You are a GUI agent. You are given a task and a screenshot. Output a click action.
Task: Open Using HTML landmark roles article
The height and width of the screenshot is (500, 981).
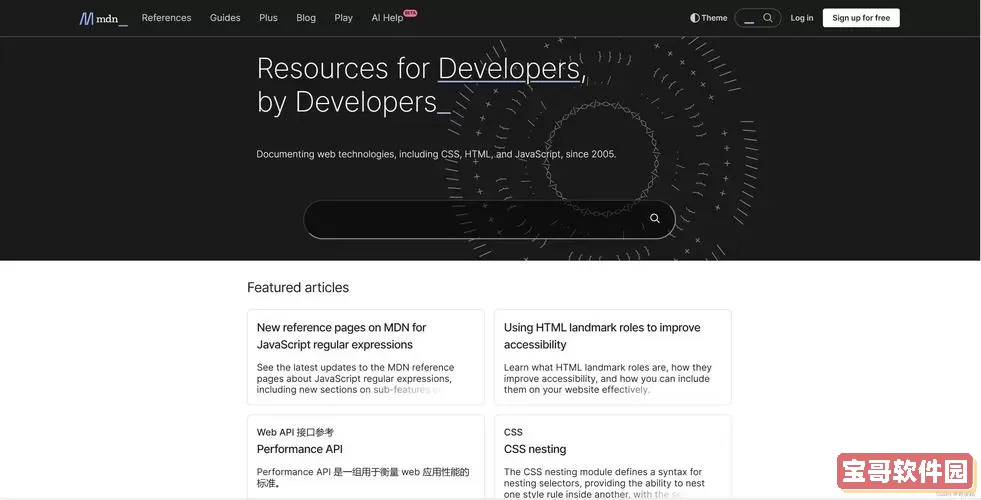pos(602,336)
